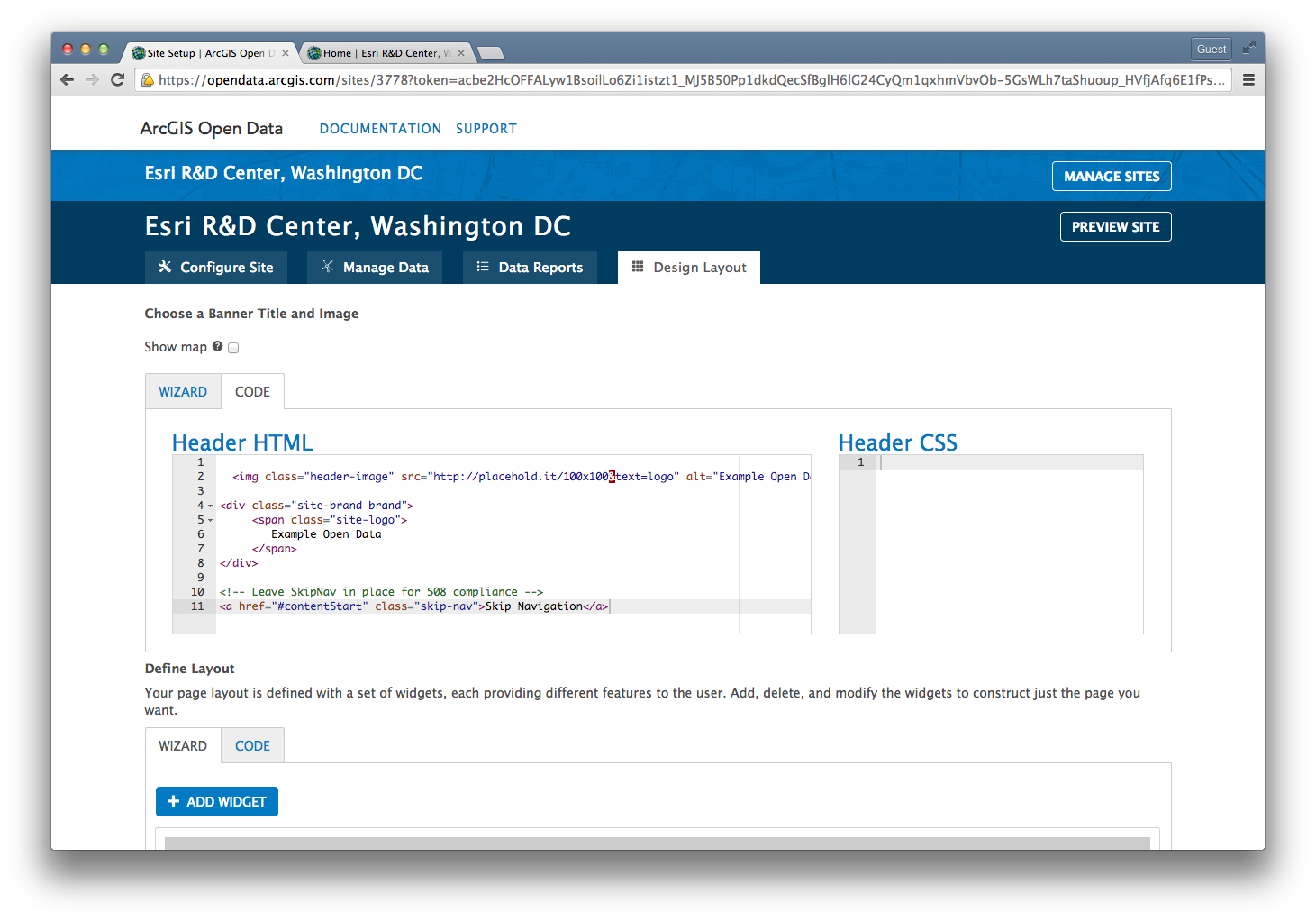Reload the page with refresh icon
This screenshot has height=921, width=1316.
pyautogui.click(x=117, y=79)
